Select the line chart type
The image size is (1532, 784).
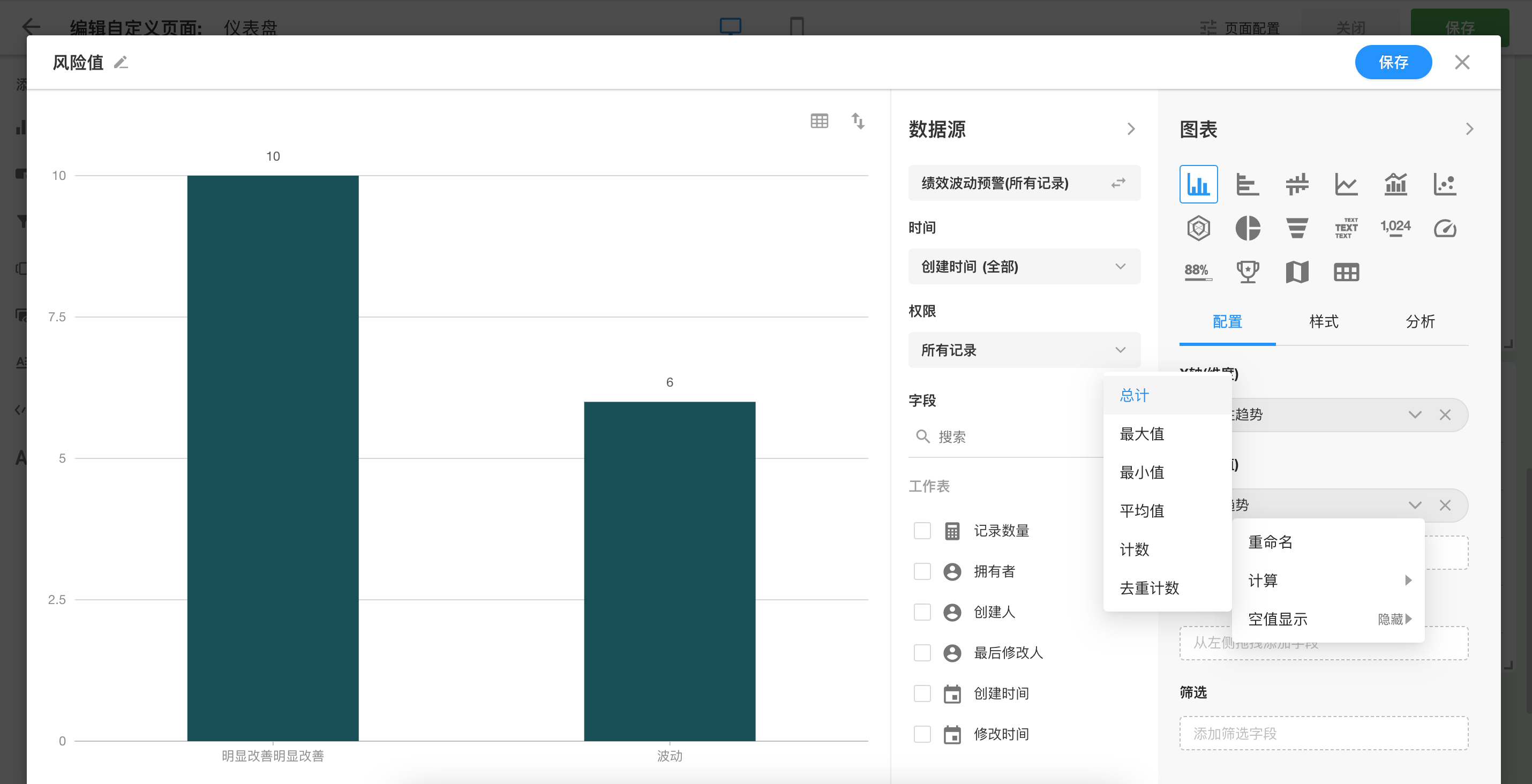click(1346, 184)
